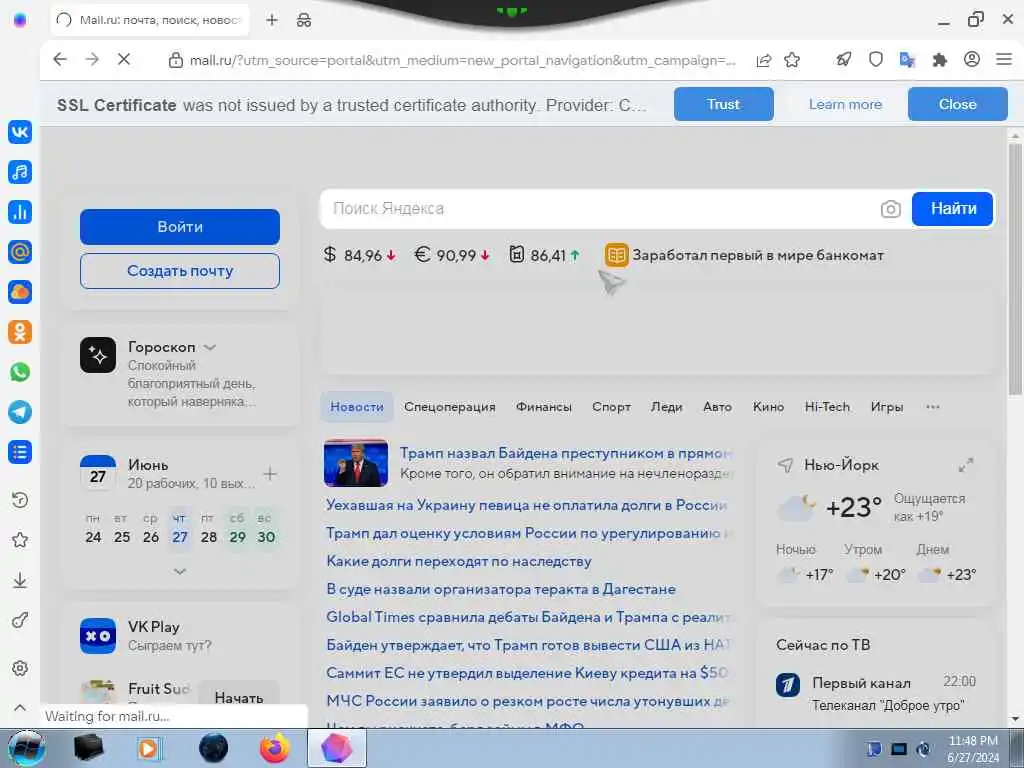Bookmark page with star icon
Viewport: 1024px width, 768px height.
coord(792,60)
